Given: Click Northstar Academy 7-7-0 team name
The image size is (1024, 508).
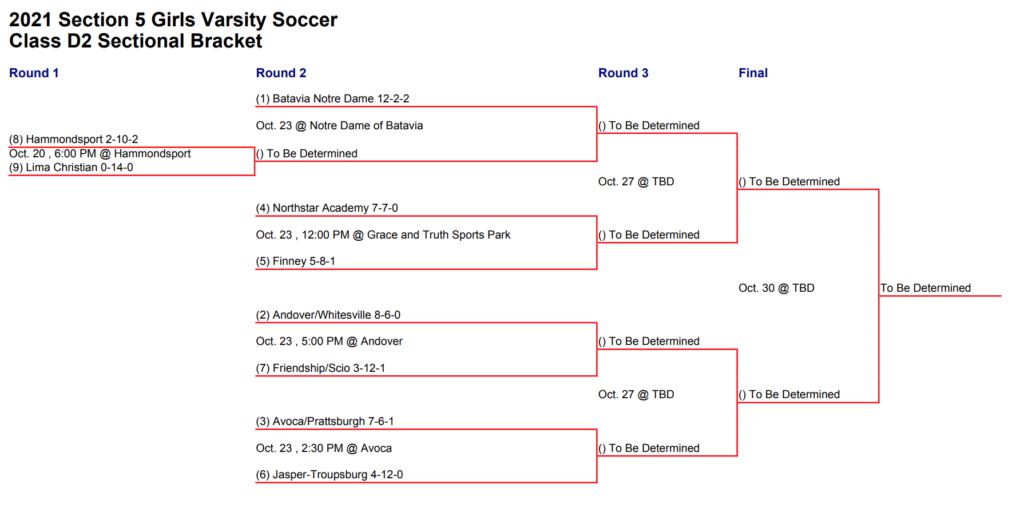Looking at the screenshot, I should click(x=327, y=208).
